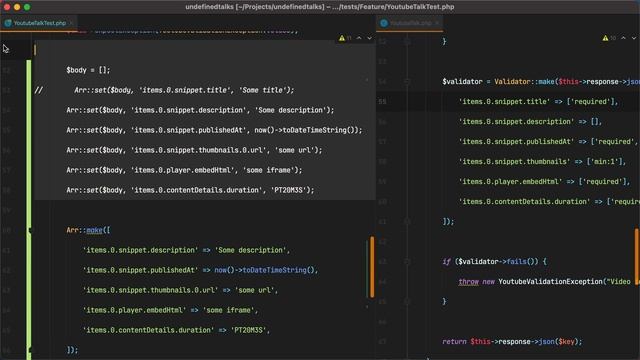
Task: Click array entry 'items.0.snippet.thumbnails.0.url' => 'some url'
Action: coord(180,290)
